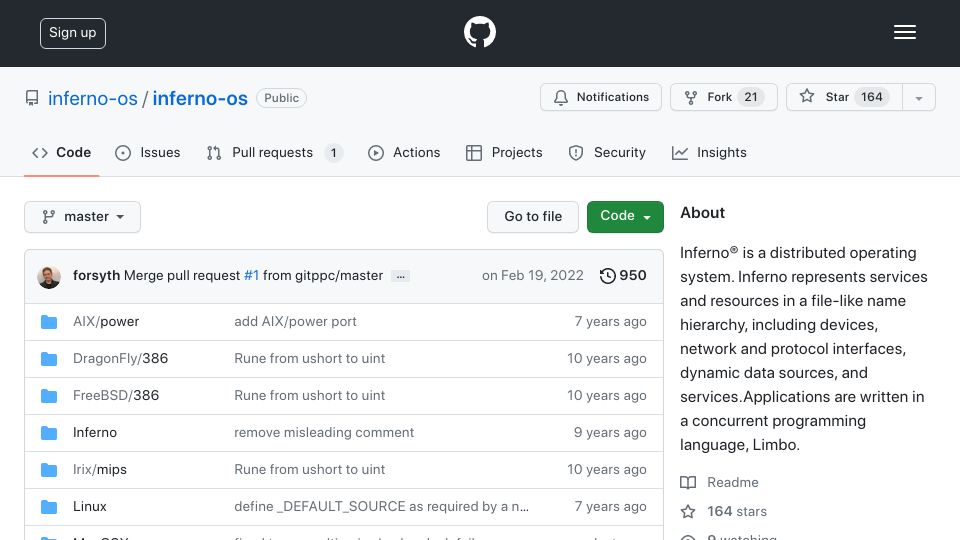Click the Linux folder icon
The width and height of the screenshot is (960, 540).
point(49,507)
